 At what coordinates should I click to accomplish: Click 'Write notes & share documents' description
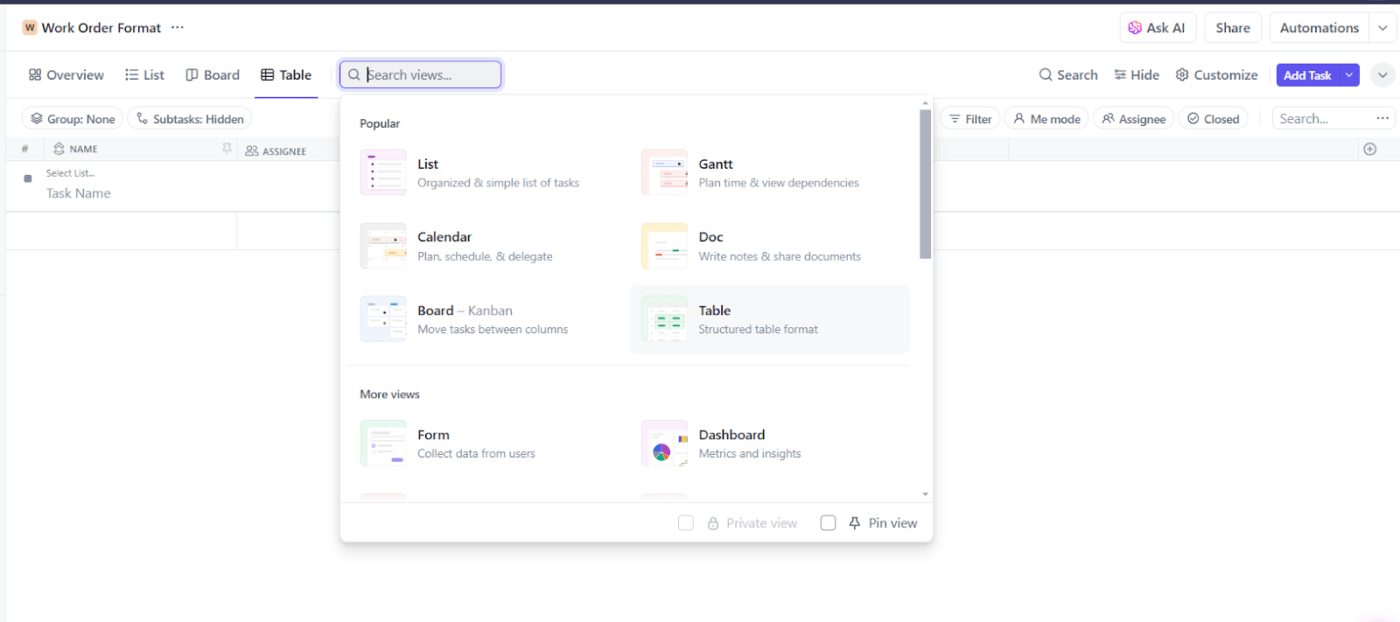click(x=780, y=256)
